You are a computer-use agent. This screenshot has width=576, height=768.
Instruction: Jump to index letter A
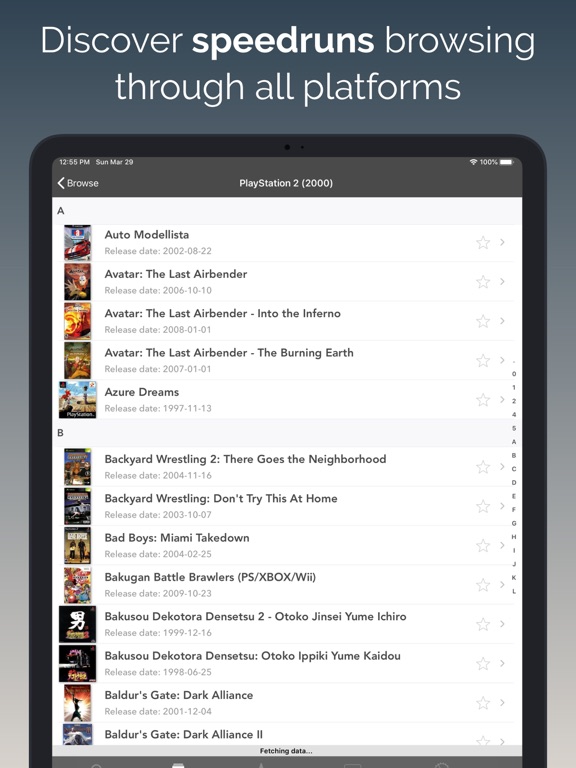click(x=514, y=442)
